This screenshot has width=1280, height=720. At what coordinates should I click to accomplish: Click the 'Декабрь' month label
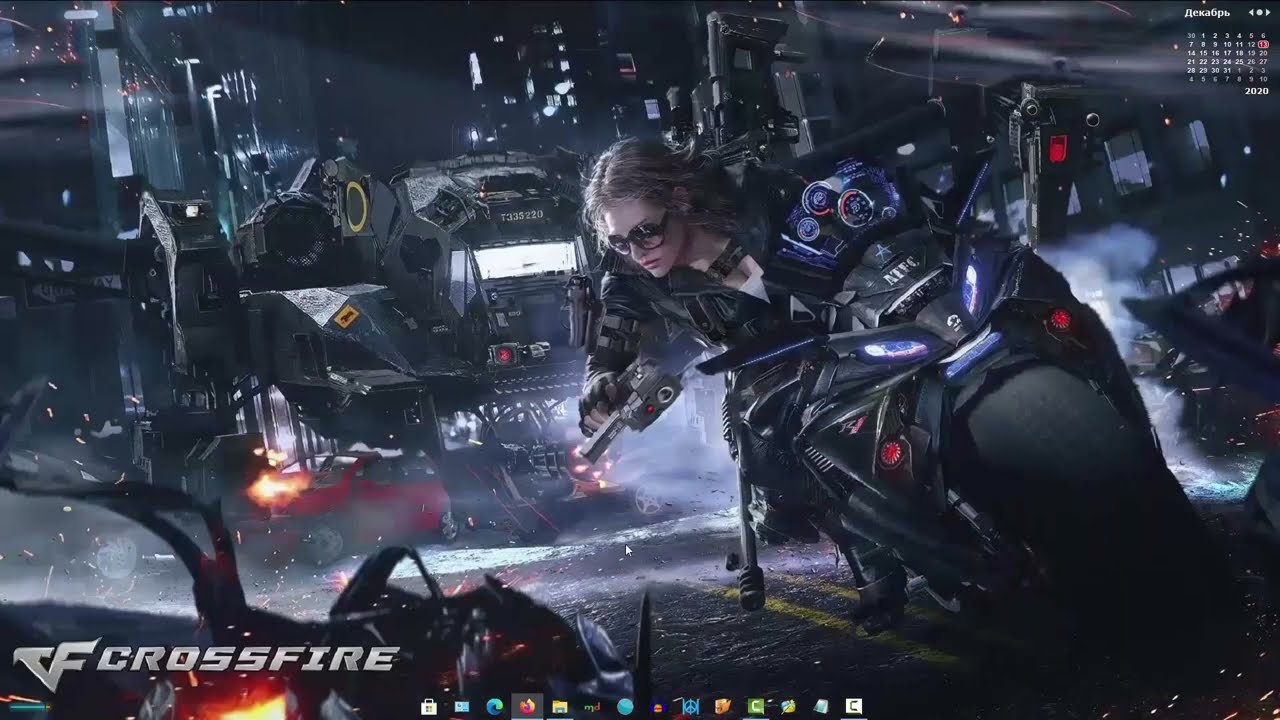coord(1207,13)
